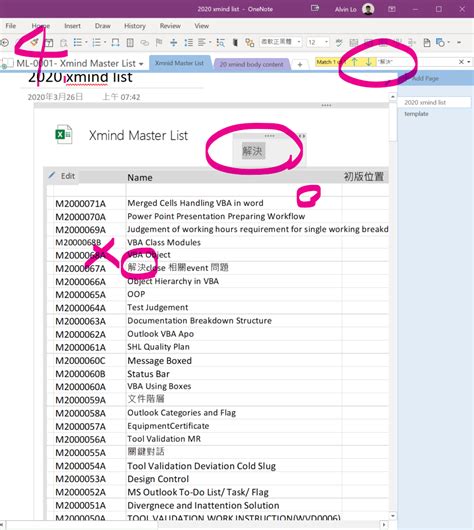Expand numbering style dropdown arrow

point(105,42)
